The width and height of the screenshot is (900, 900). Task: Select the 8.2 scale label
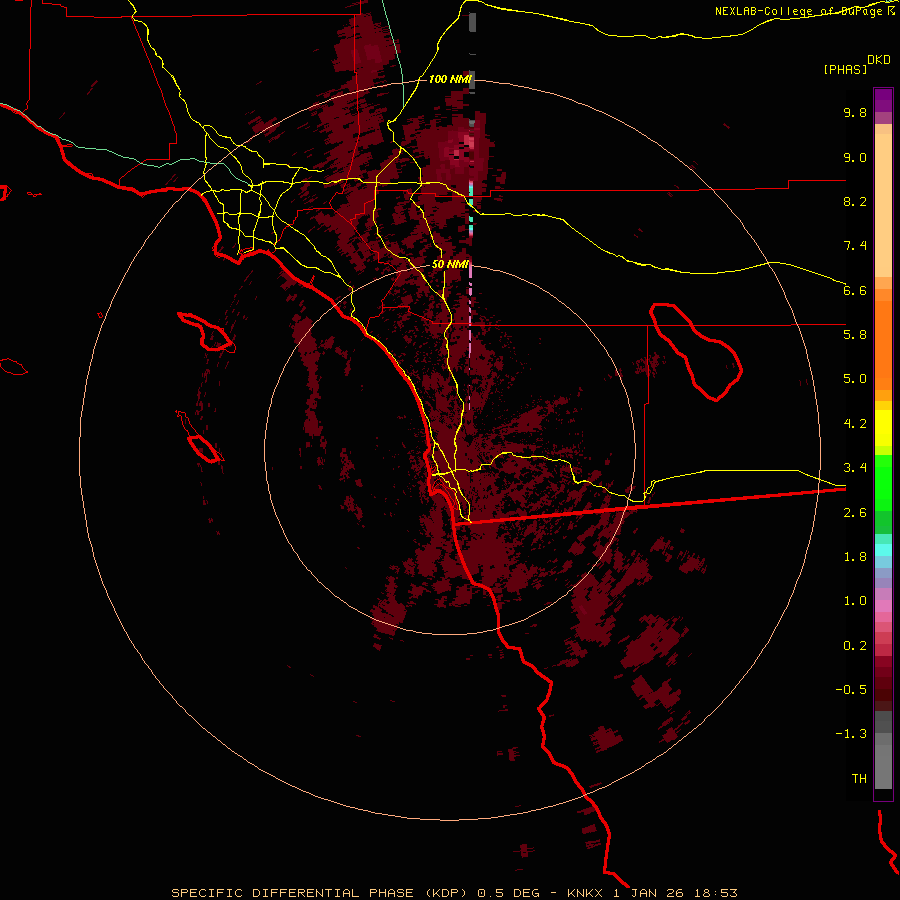(855, 201)
